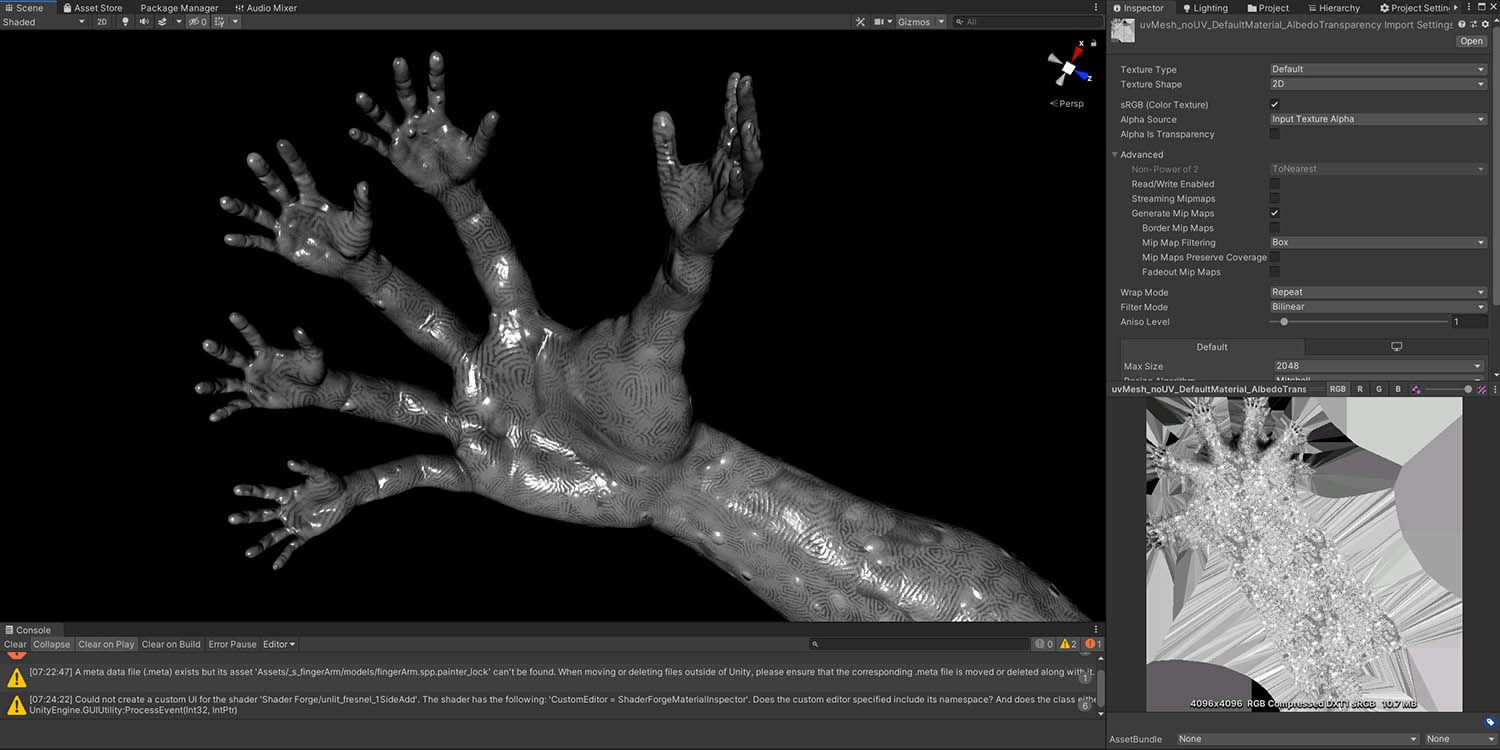Toggle scene lighting bulb icon

point(125,22)
